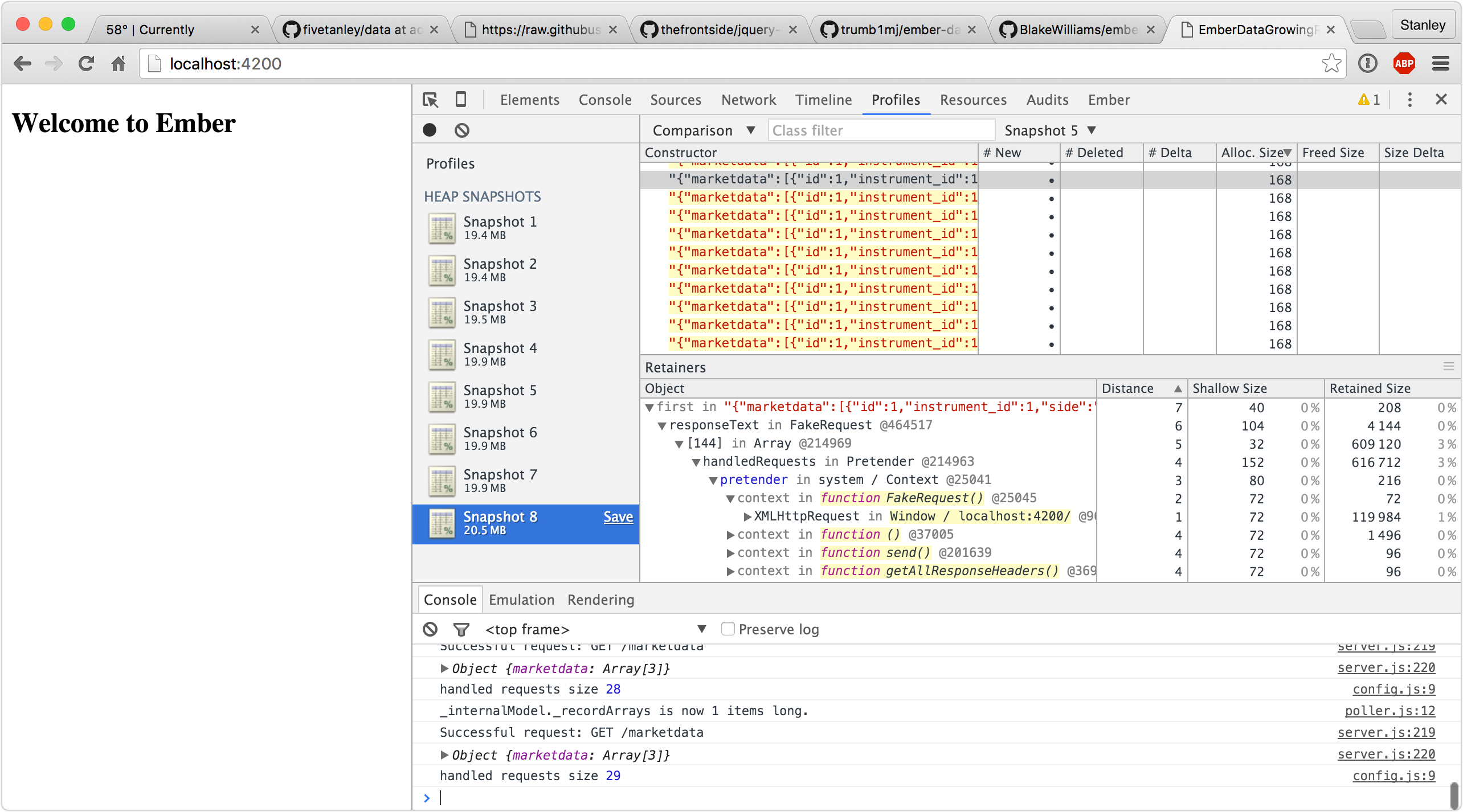Viewport: 1463px width, 812px height.
Task: Click the clear profiles icon
Action: 461,130
